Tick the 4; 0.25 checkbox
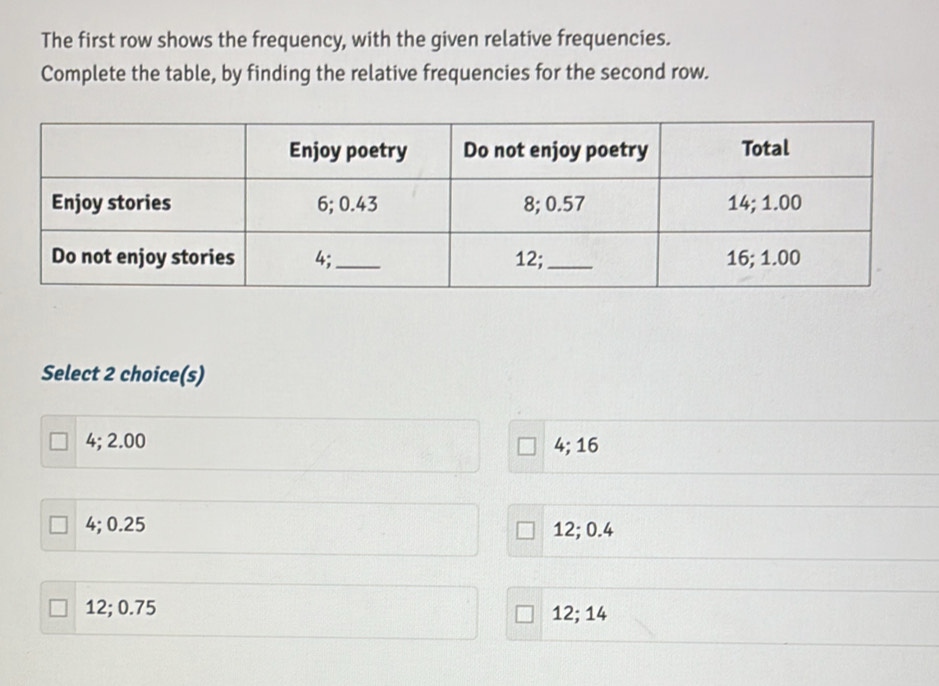The width and height of the screenshot is (939, 686). point(62,524)
